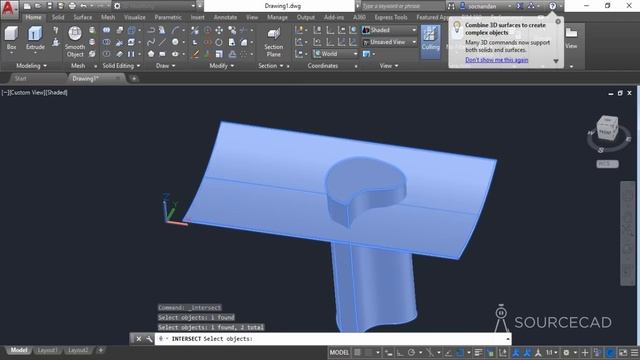Viewport: 640px width, 360px height.
Task: Toggle hardware acceleration icon in status bar
Action: click(x=611, y=352)
